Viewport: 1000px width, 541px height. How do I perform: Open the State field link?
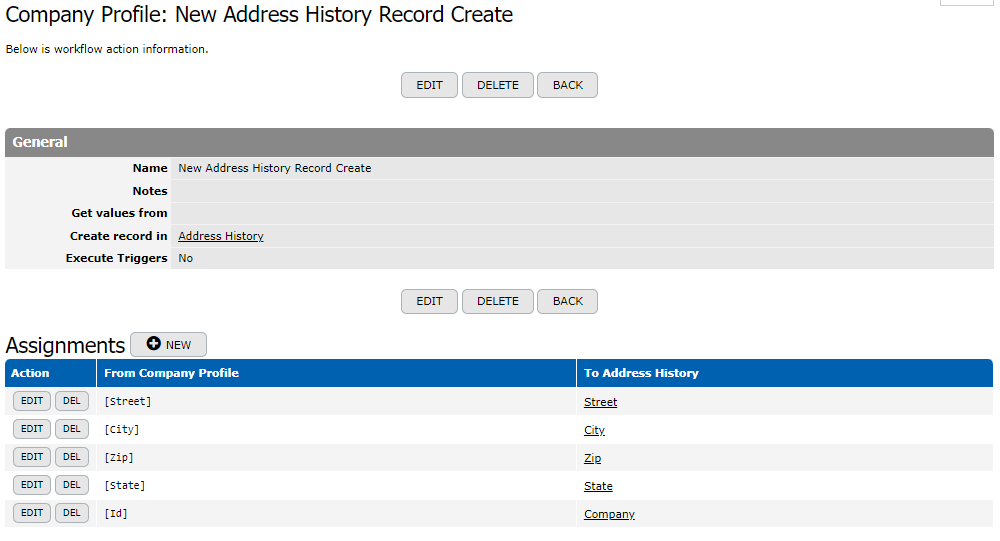coord(598,486)
